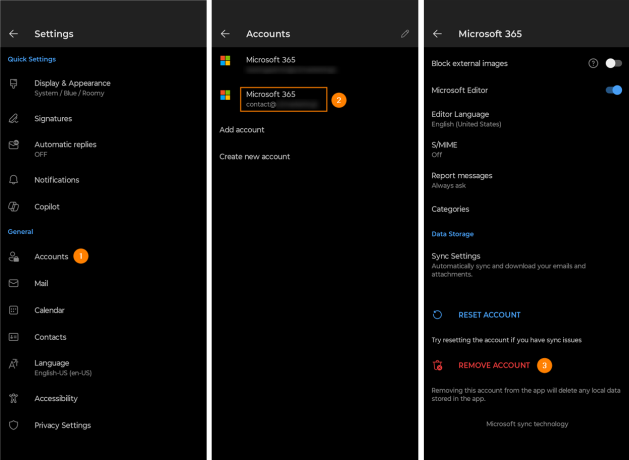Tap the Automatic replies icon
This screenshot has width=629, height=460.
pos(14,144)
